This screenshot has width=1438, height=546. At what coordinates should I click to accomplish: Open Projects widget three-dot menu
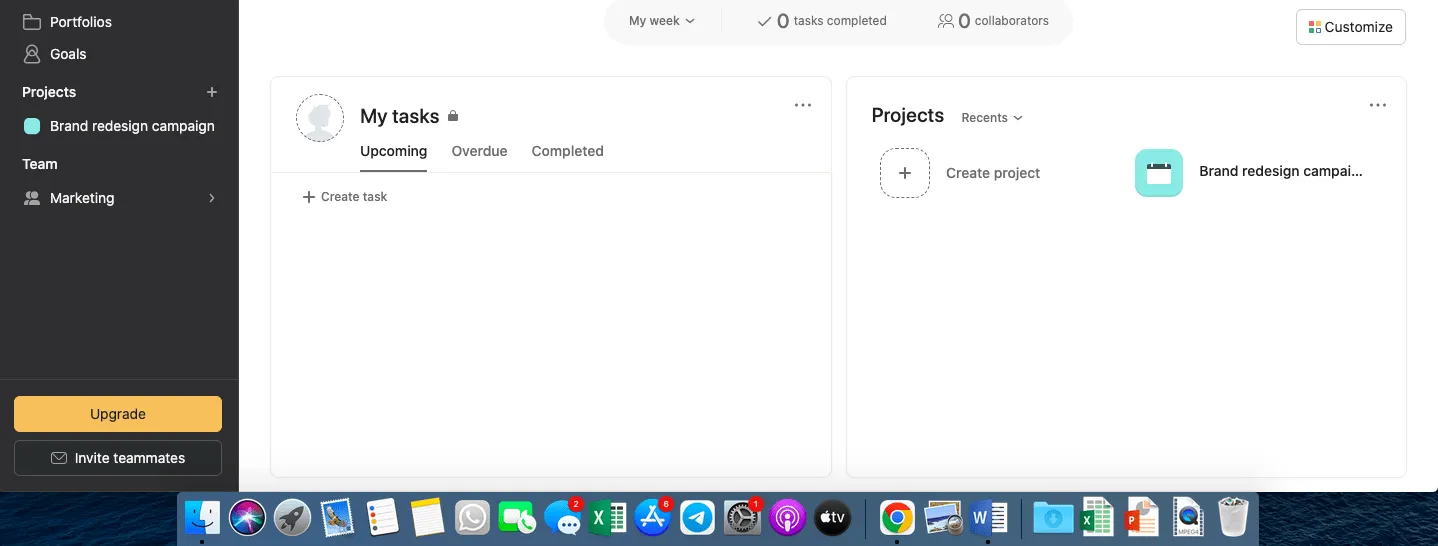[x=1378, y=105]
